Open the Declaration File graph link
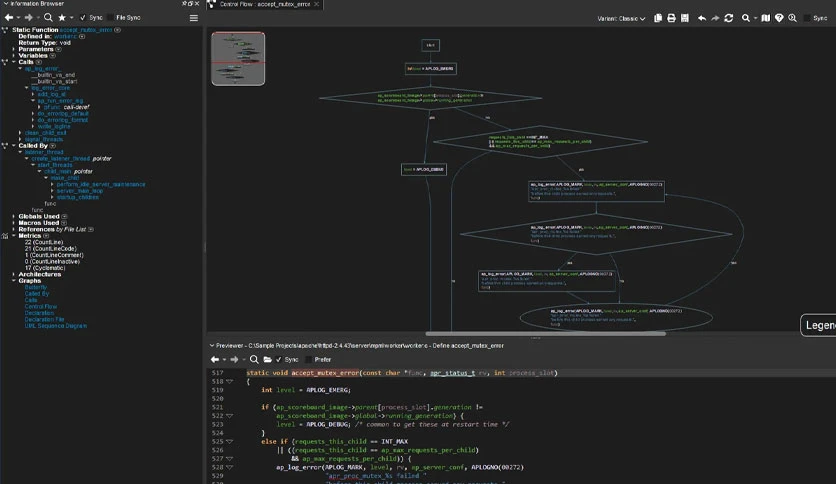Image resolution: width=836 pixels, height=484 pixels. click(x=44, y=319)
